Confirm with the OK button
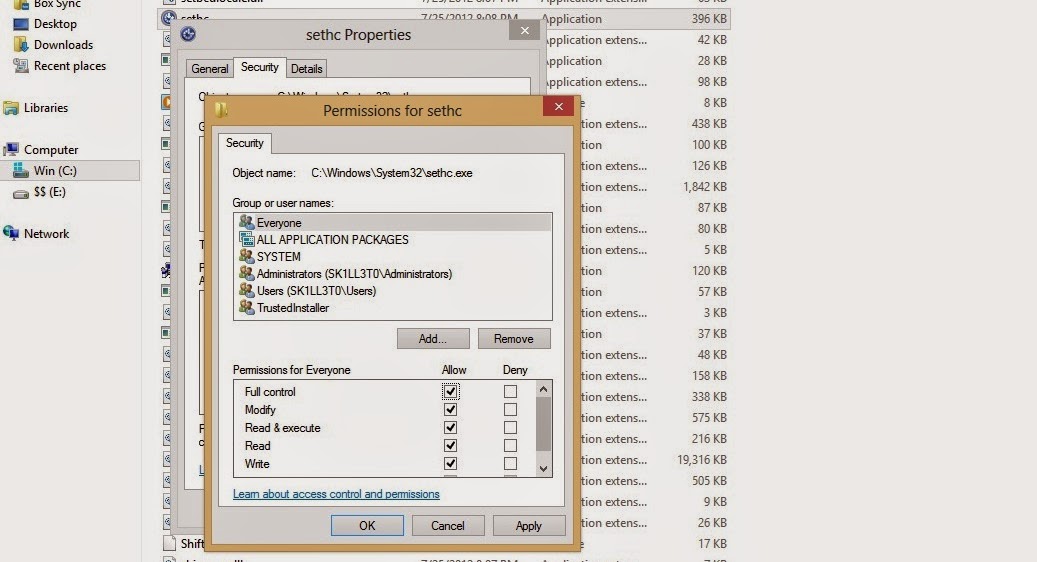This screenshot has width=1037, height=562. (x=367, y=526)
